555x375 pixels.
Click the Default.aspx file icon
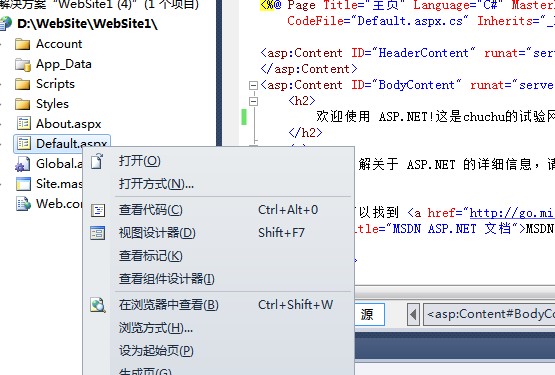coord(23,143)
